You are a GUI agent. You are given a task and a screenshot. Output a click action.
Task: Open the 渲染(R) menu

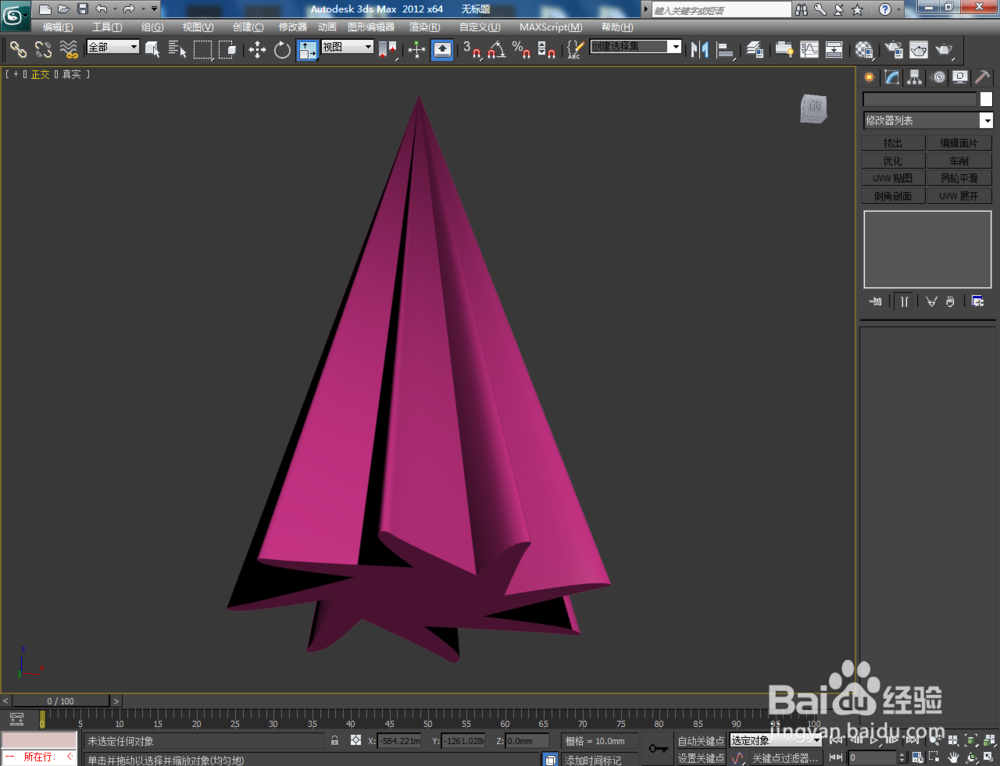pyautogui.click(x=424, y=27)
